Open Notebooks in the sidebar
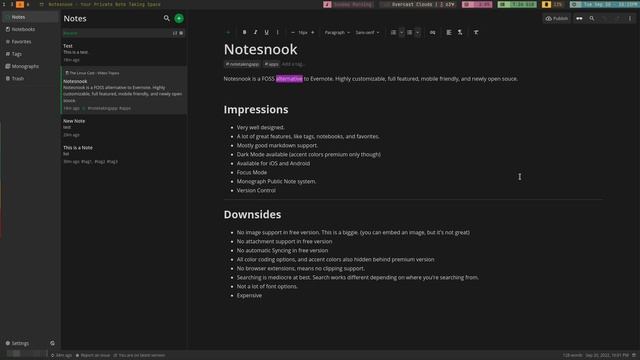The height and width of the screenshot is (360, 640). [x=30, y=29]
